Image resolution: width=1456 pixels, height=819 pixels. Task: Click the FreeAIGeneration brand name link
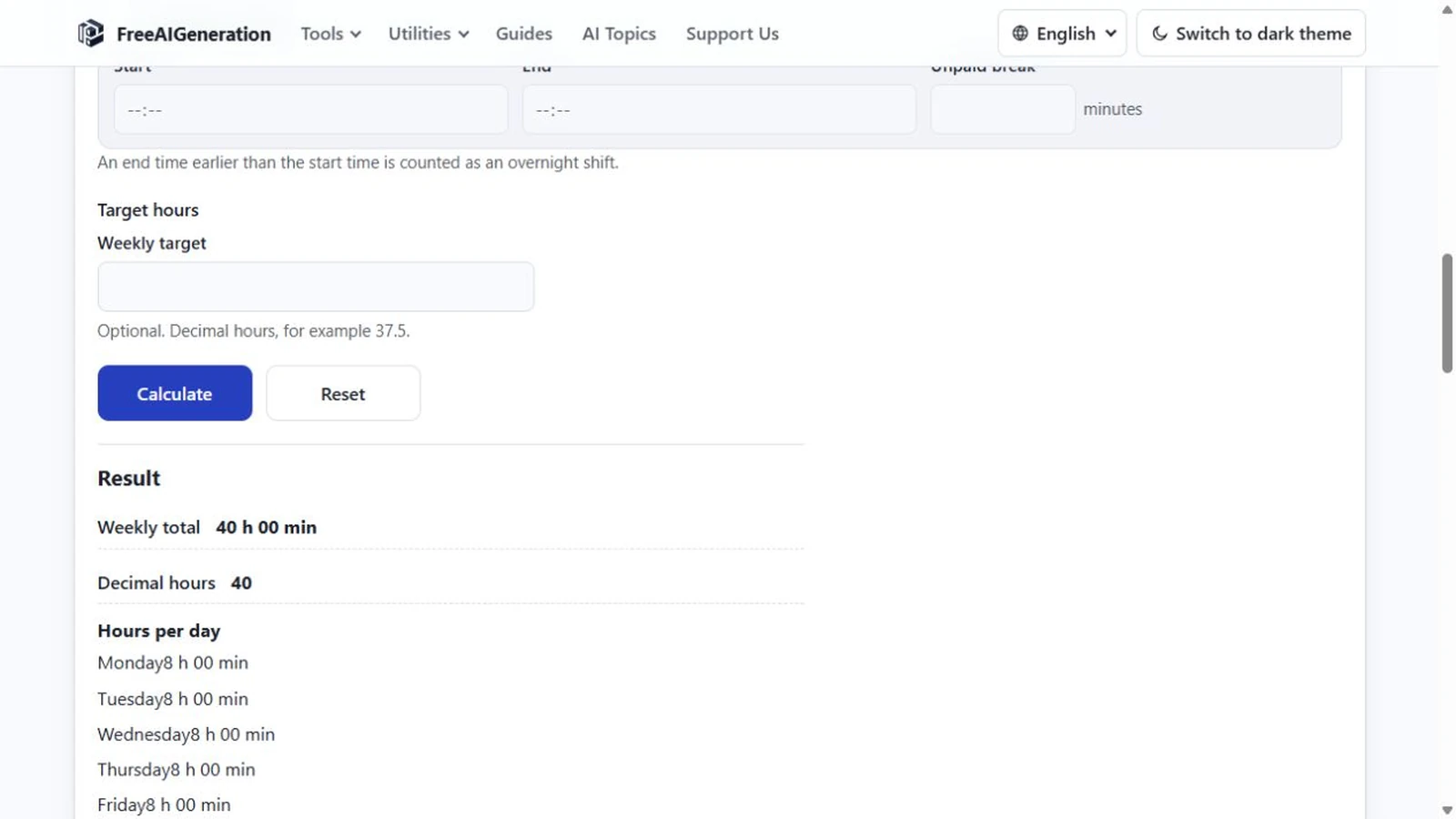193,34
